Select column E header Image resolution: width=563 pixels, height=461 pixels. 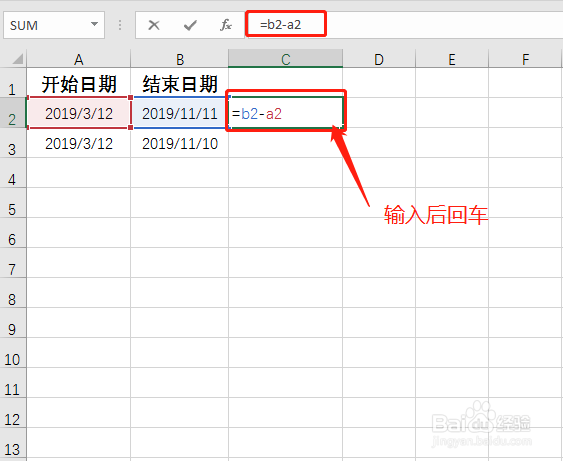pyautogui.click(x=452, y=59)
